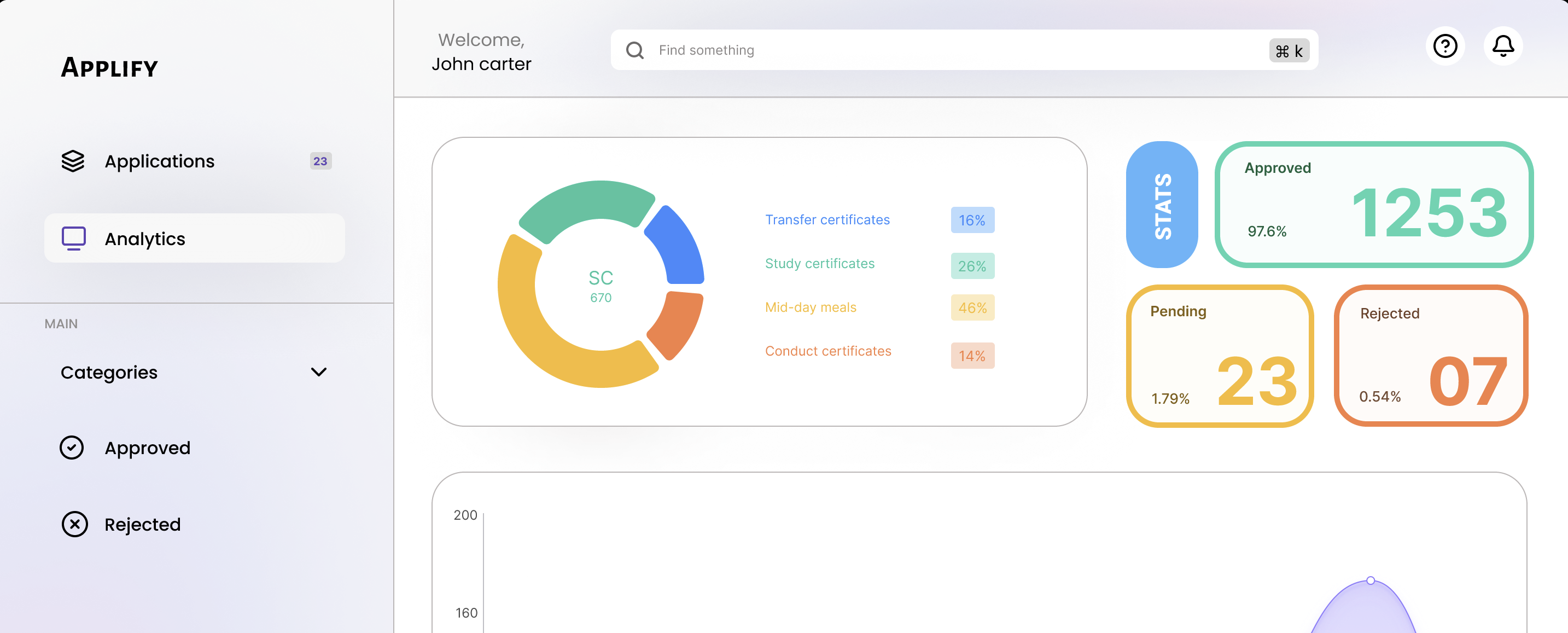Click the Pending 23 stat card
This screenshot has width=1568, height=633.
[x=1219, y=356]
